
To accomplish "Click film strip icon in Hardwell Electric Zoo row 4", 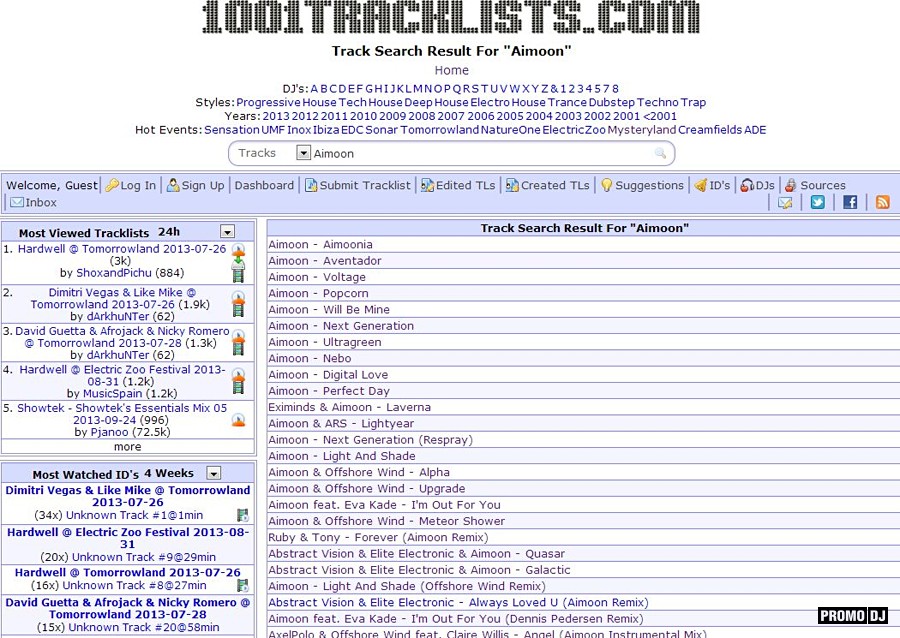I will tap(238, 387).
